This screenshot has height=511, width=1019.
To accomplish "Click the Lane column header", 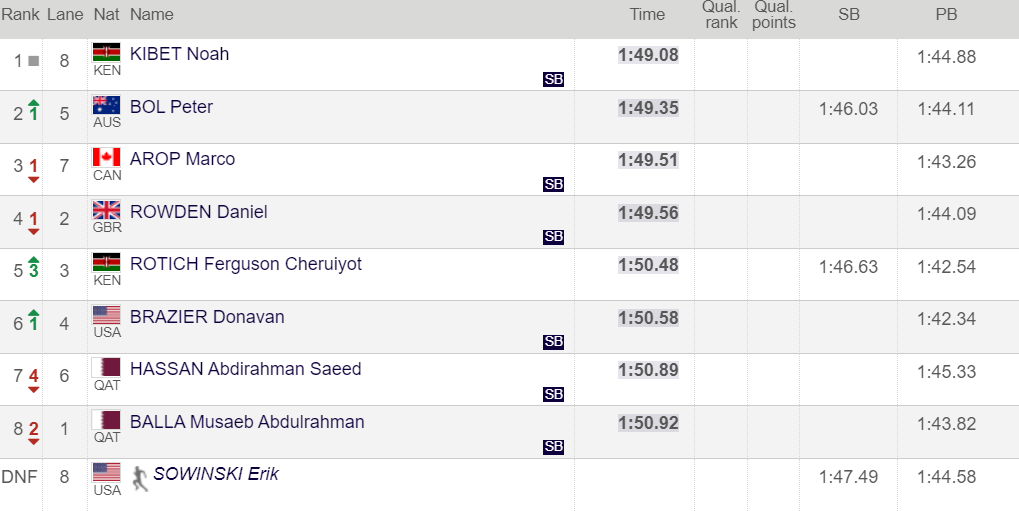I will pos(65,14).
